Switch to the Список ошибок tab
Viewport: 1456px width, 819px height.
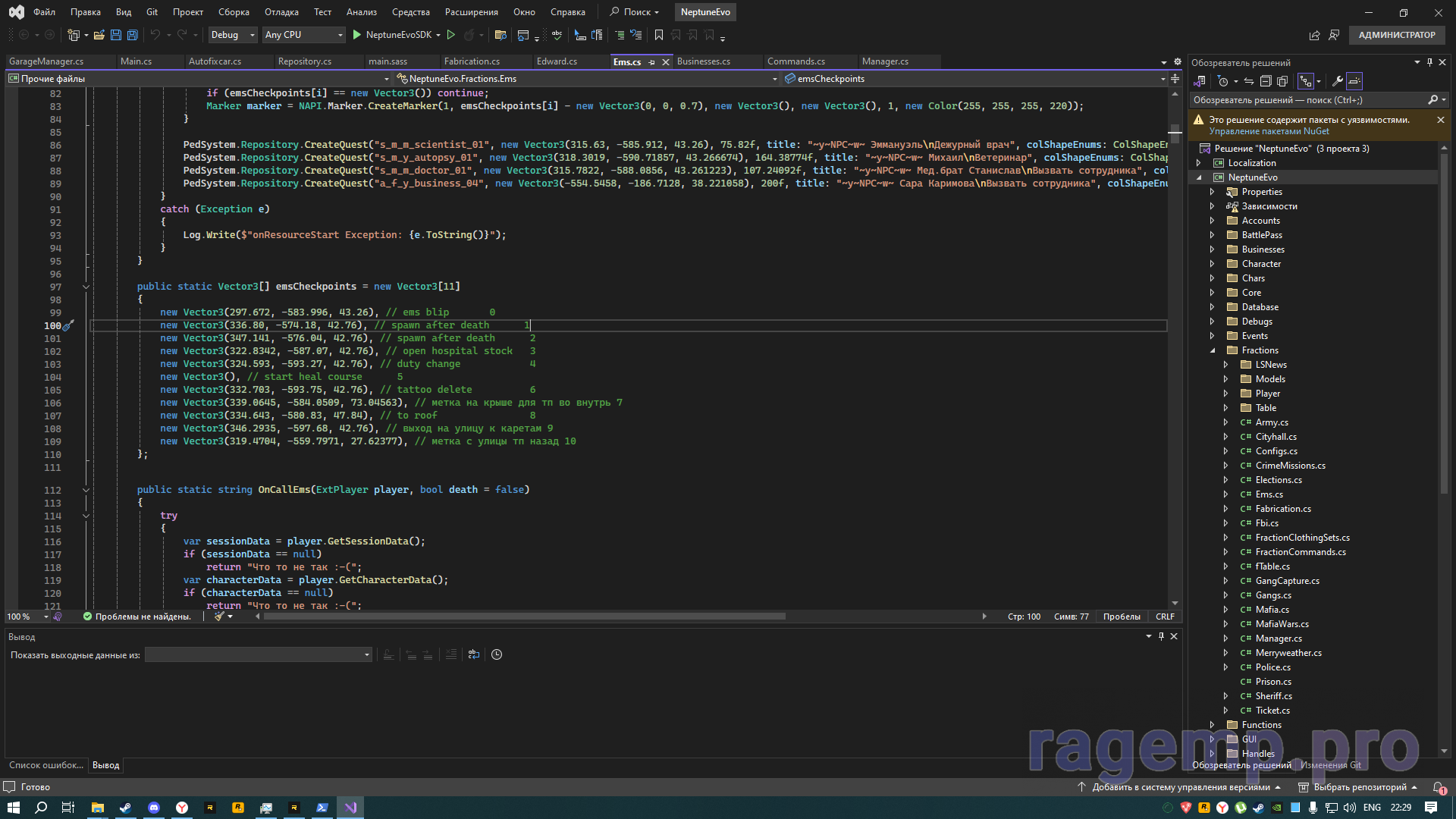[46, 765]
